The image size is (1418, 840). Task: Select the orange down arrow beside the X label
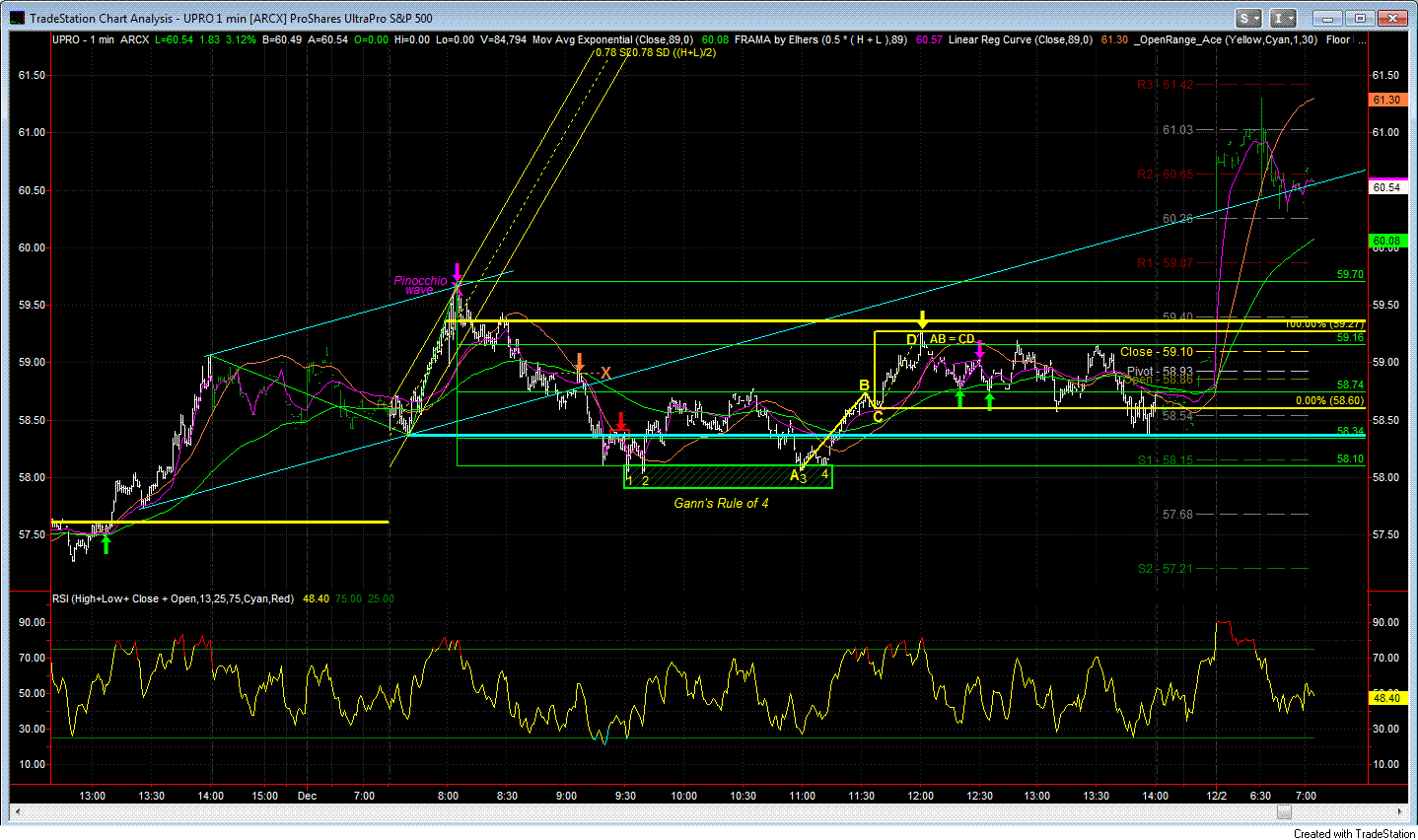(x=581, y=362)
